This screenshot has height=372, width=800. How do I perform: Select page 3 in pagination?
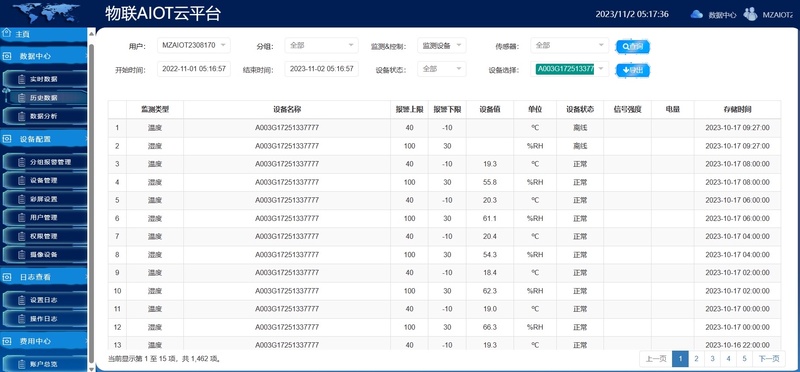712,359
